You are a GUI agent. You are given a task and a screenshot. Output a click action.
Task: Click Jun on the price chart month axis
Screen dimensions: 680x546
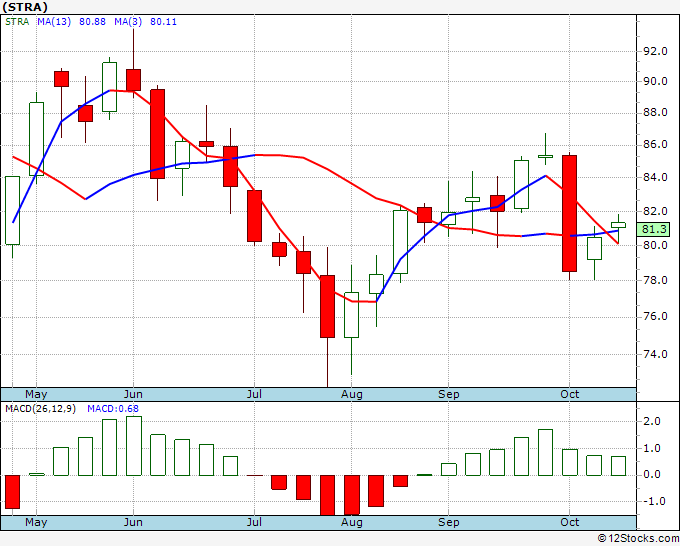point(133,394)
